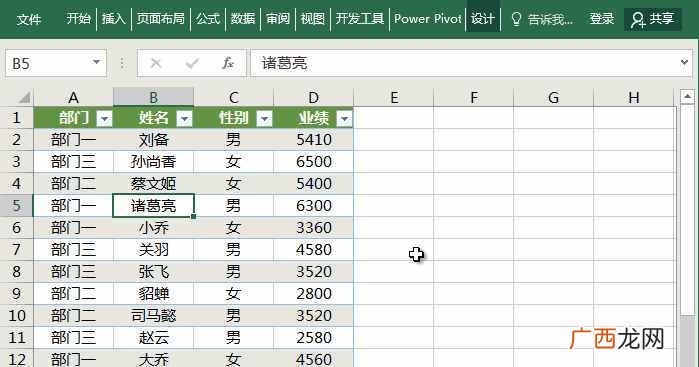Open the 页面布局 ribbon tab
This screenshot has height=367, width=699.
(x=160, y=19)
